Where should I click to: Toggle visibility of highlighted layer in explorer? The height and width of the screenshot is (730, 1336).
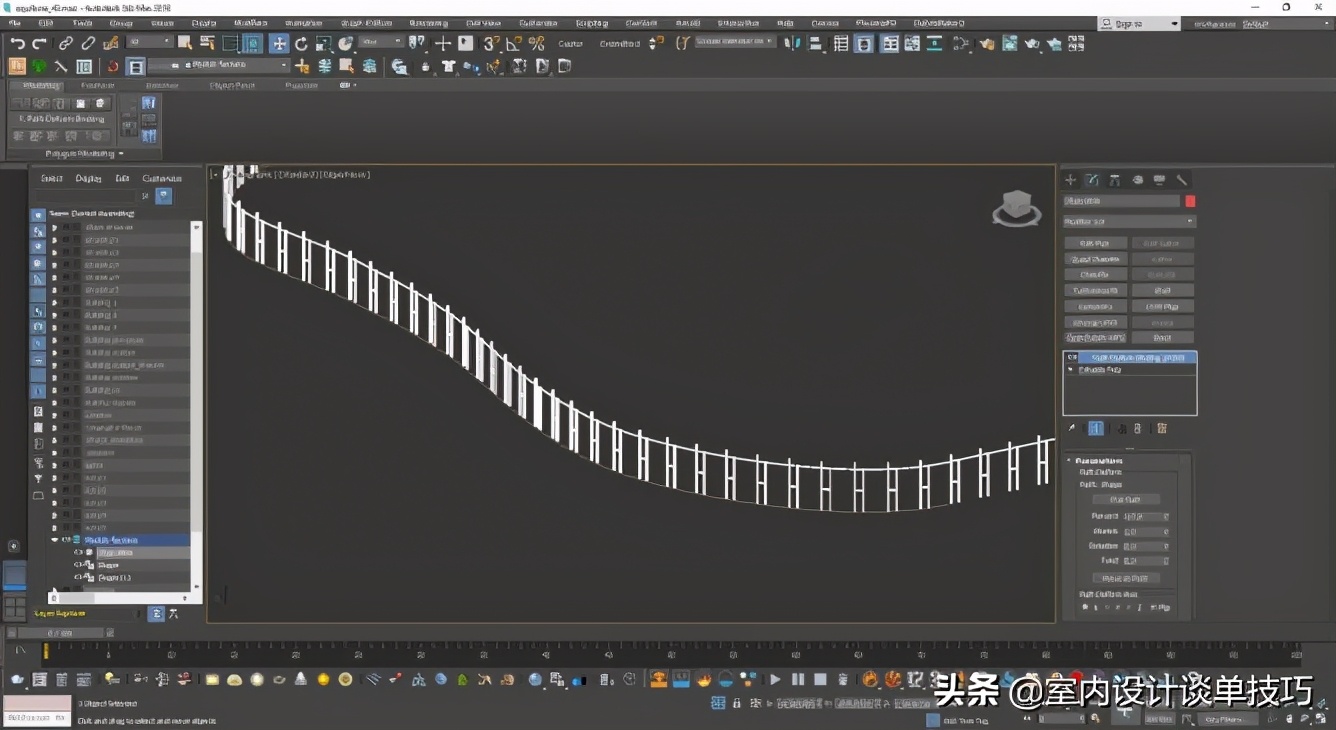pyautogui.click(x=66, y=540)
